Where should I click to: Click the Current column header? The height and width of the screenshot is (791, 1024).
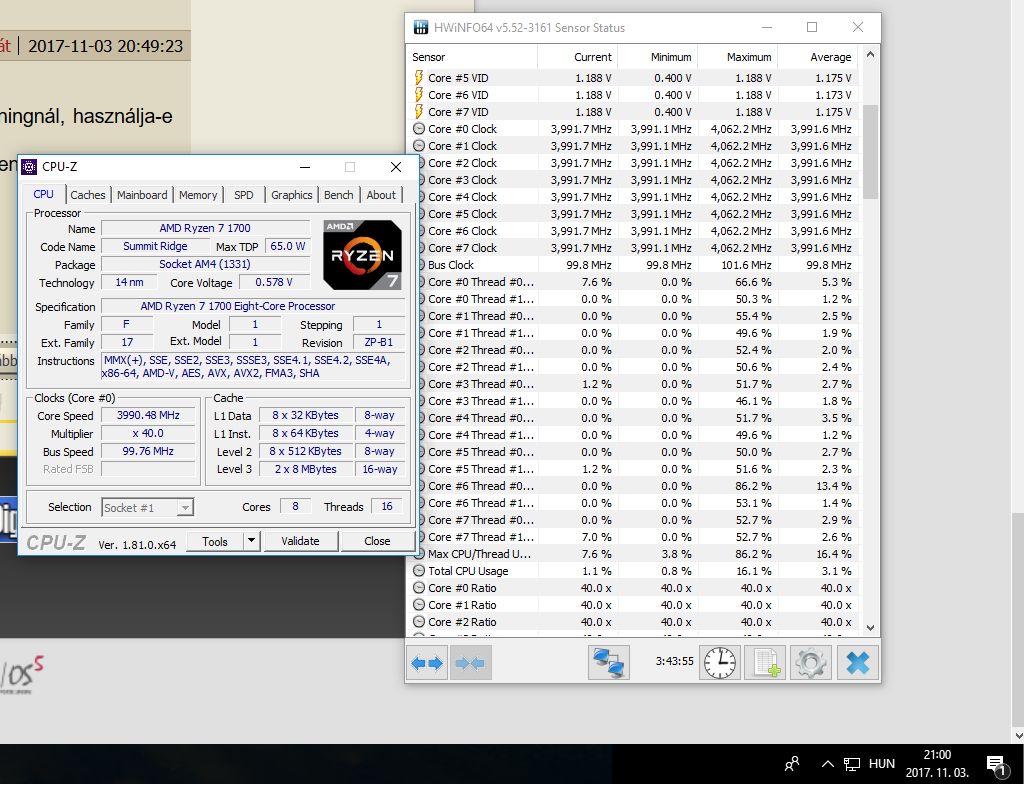(x=577, y=57)
